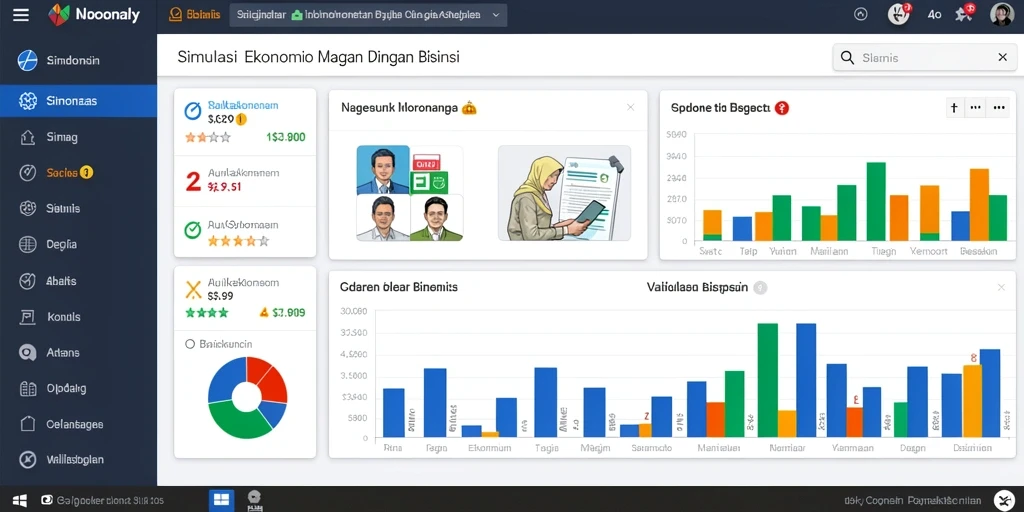Viewport: 1024px width, 512px height.
Task: Open the woman with document thumbnail
Action: (564, 193)
